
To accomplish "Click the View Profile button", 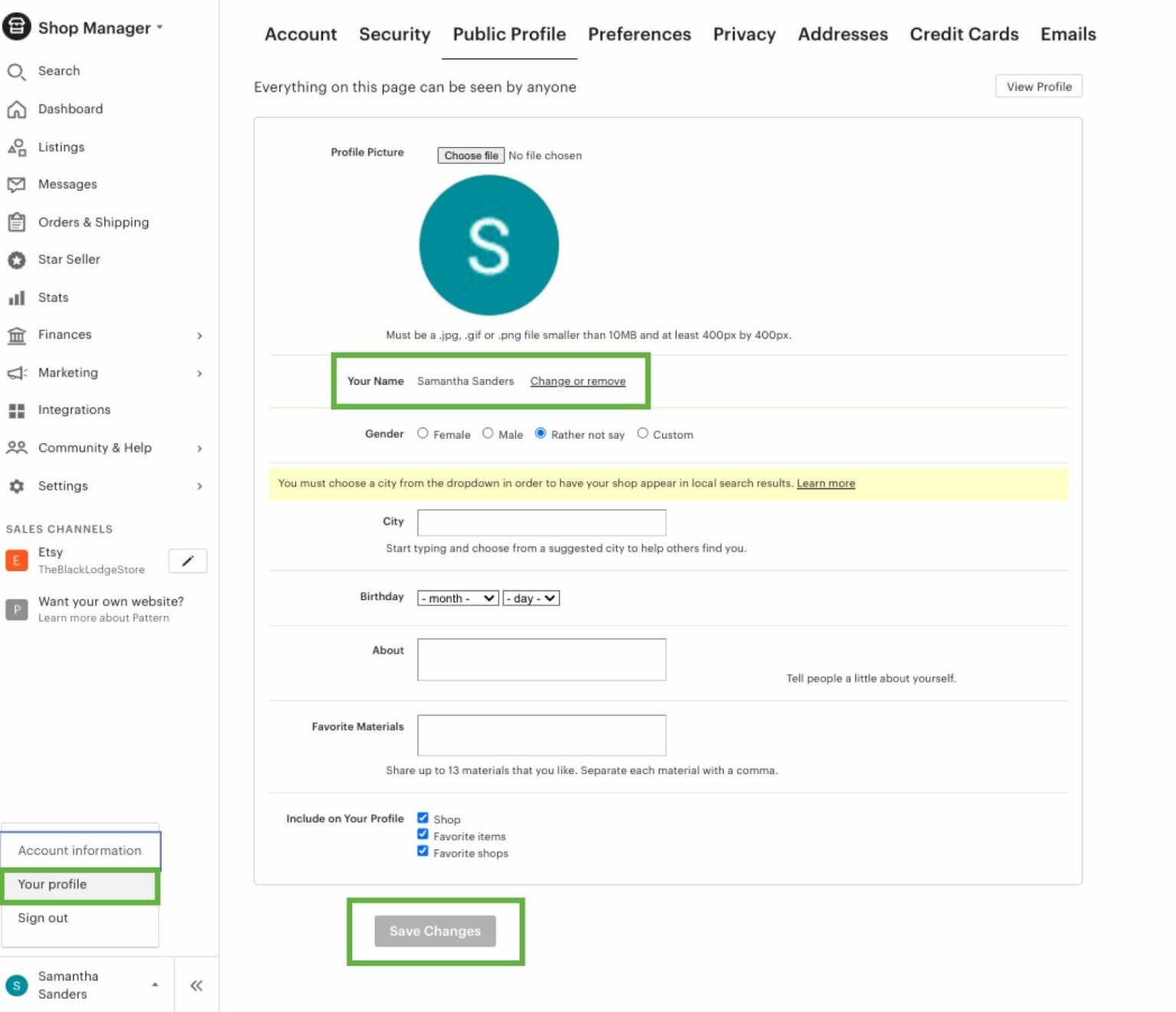I will tap(1038, 86).
